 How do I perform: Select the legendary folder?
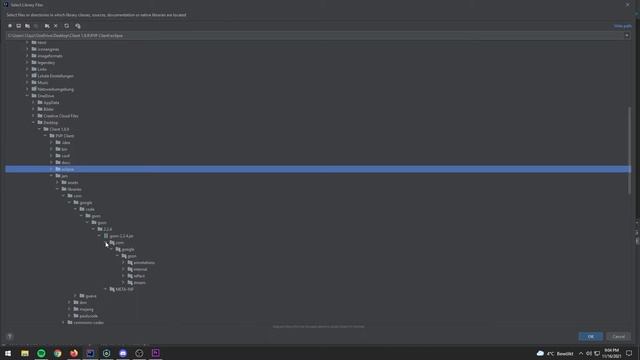(x=46, y=62)
